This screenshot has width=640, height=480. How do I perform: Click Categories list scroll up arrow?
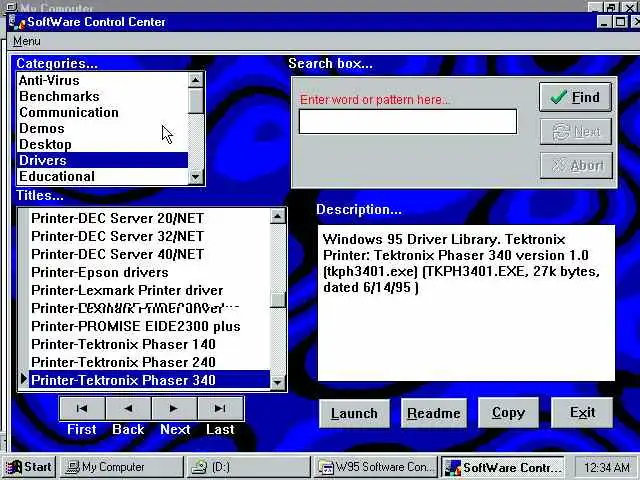click(196, 80)
